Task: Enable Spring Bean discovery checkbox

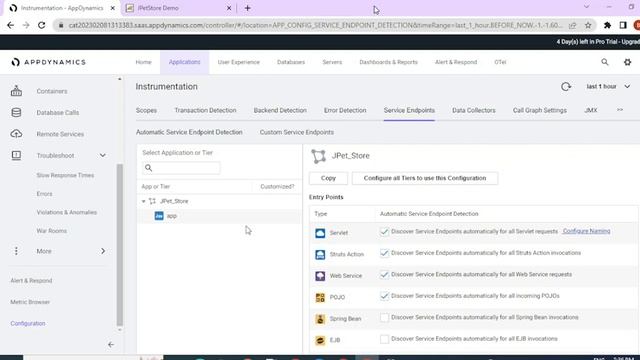Action: pyautogui.click(x=384, y=317)
